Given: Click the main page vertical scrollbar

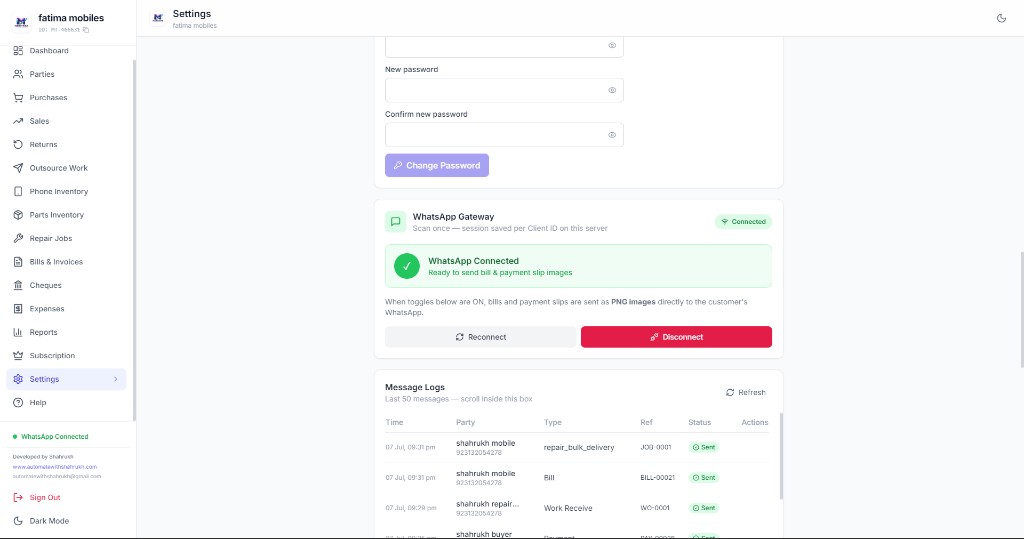Looking at the screenshot, I should (1021, 309).
